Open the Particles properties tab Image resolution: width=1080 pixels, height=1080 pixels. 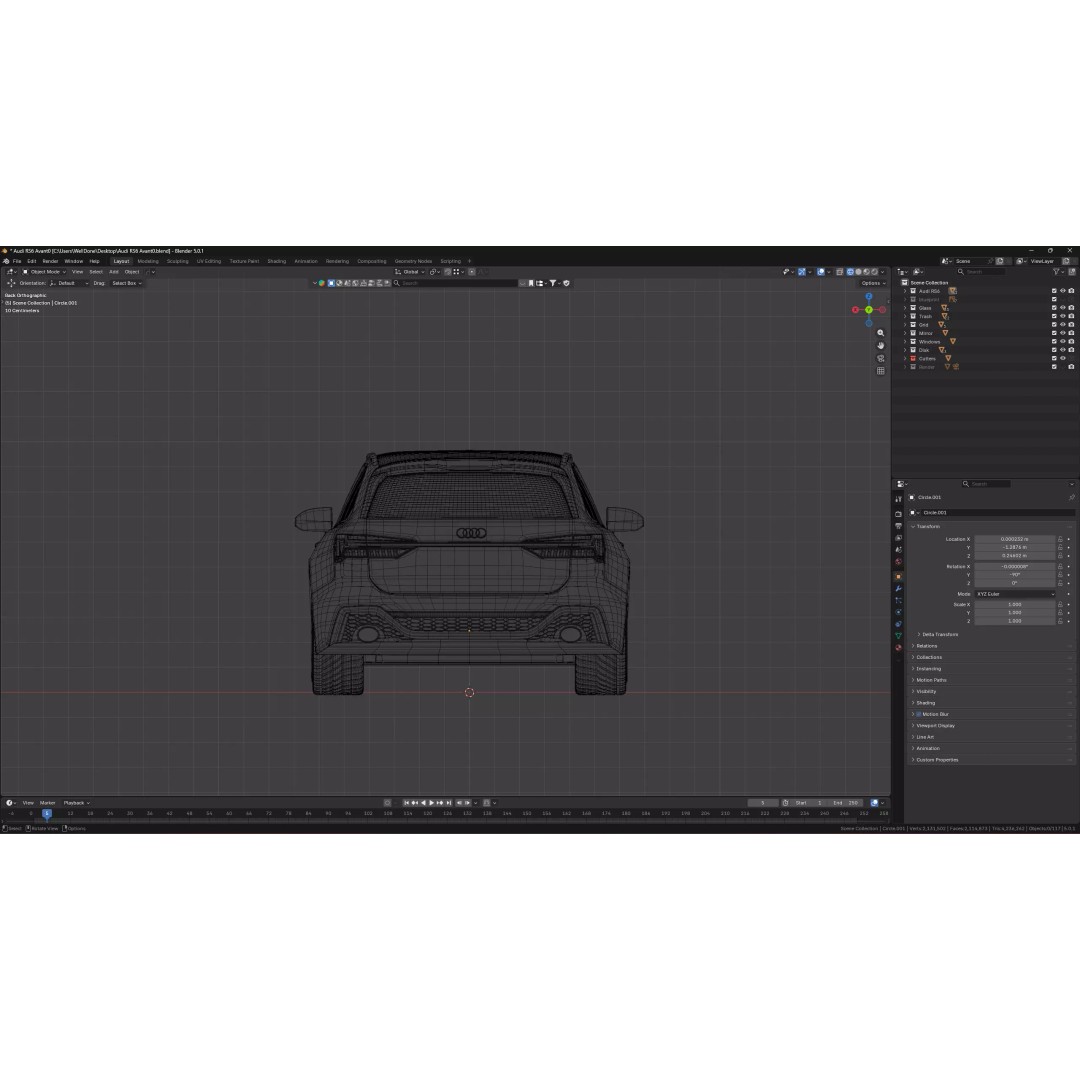[898, 601]
